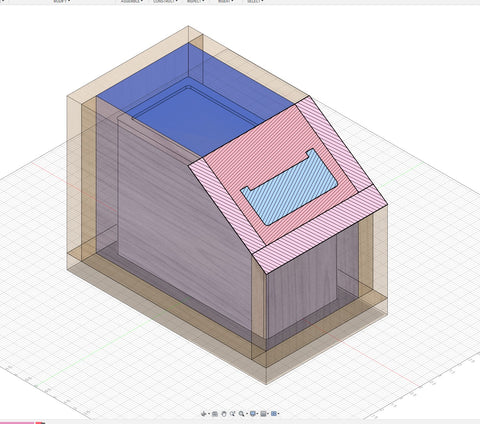This screenshot has width=480, height=424.
Task: Open the ASSEMBLE toolbar menu
Action: (132, 1)
